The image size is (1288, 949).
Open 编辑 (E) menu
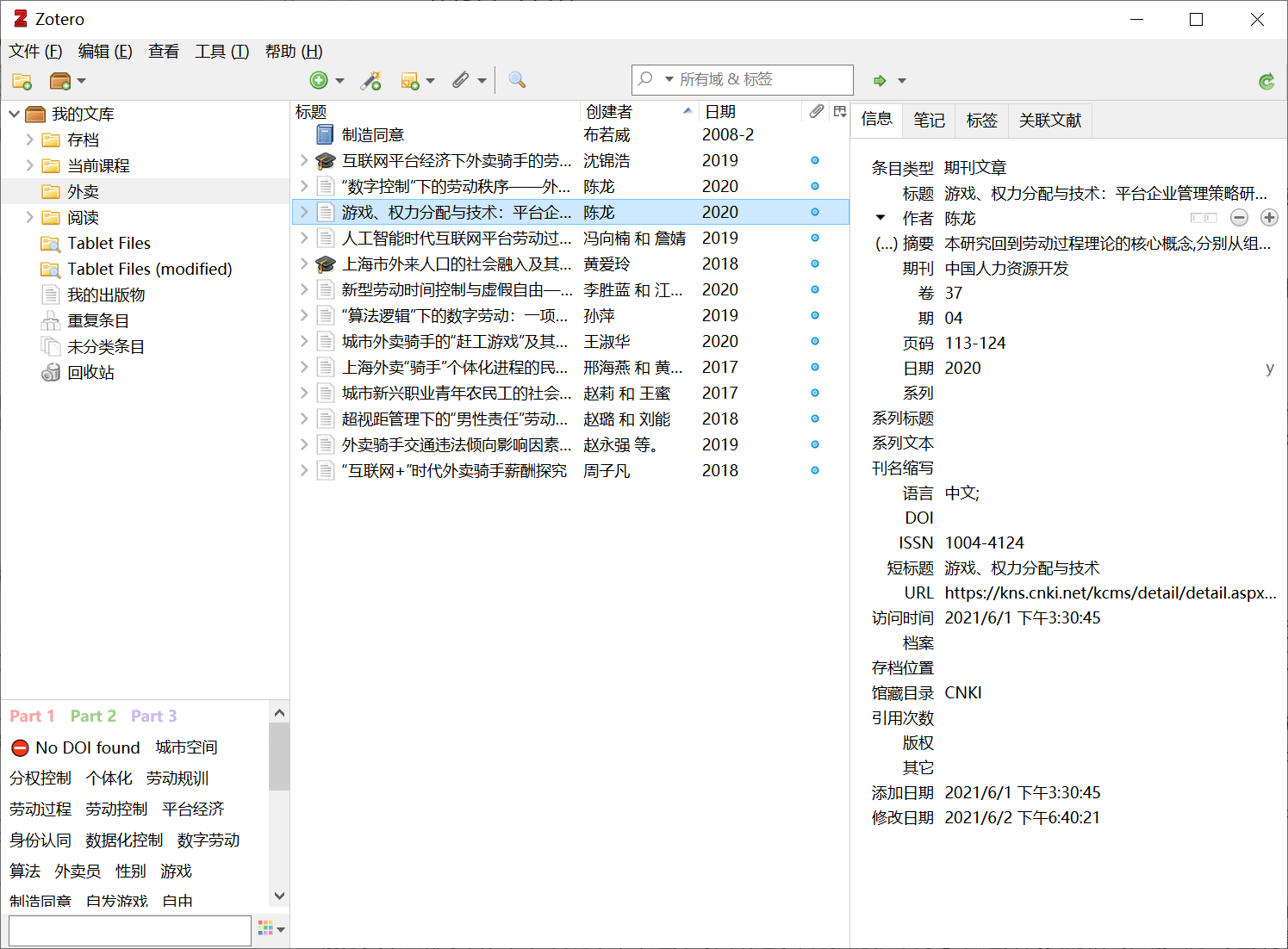click(105, 52)
